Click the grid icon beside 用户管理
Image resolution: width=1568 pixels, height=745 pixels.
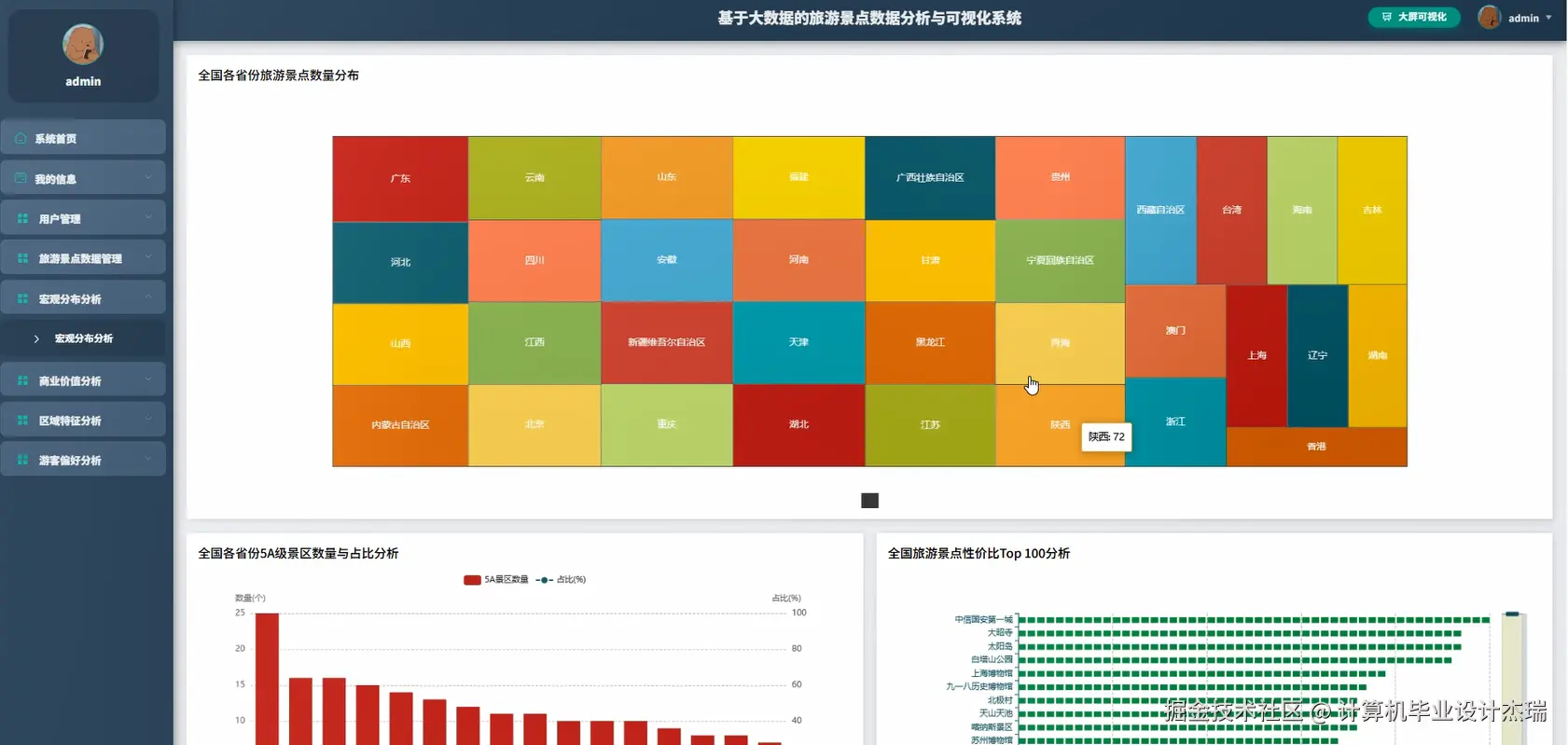22,218
